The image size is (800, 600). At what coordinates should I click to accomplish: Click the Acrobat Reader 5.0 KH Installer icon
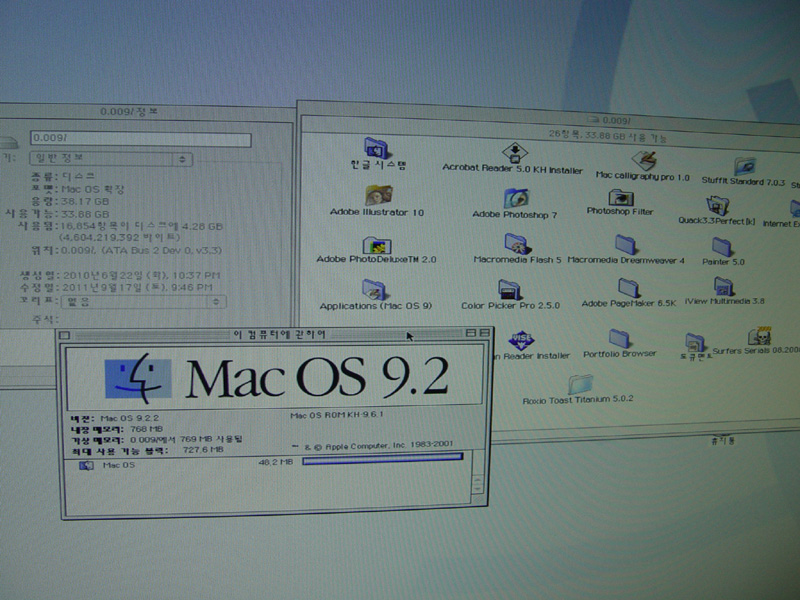[514, 152]
